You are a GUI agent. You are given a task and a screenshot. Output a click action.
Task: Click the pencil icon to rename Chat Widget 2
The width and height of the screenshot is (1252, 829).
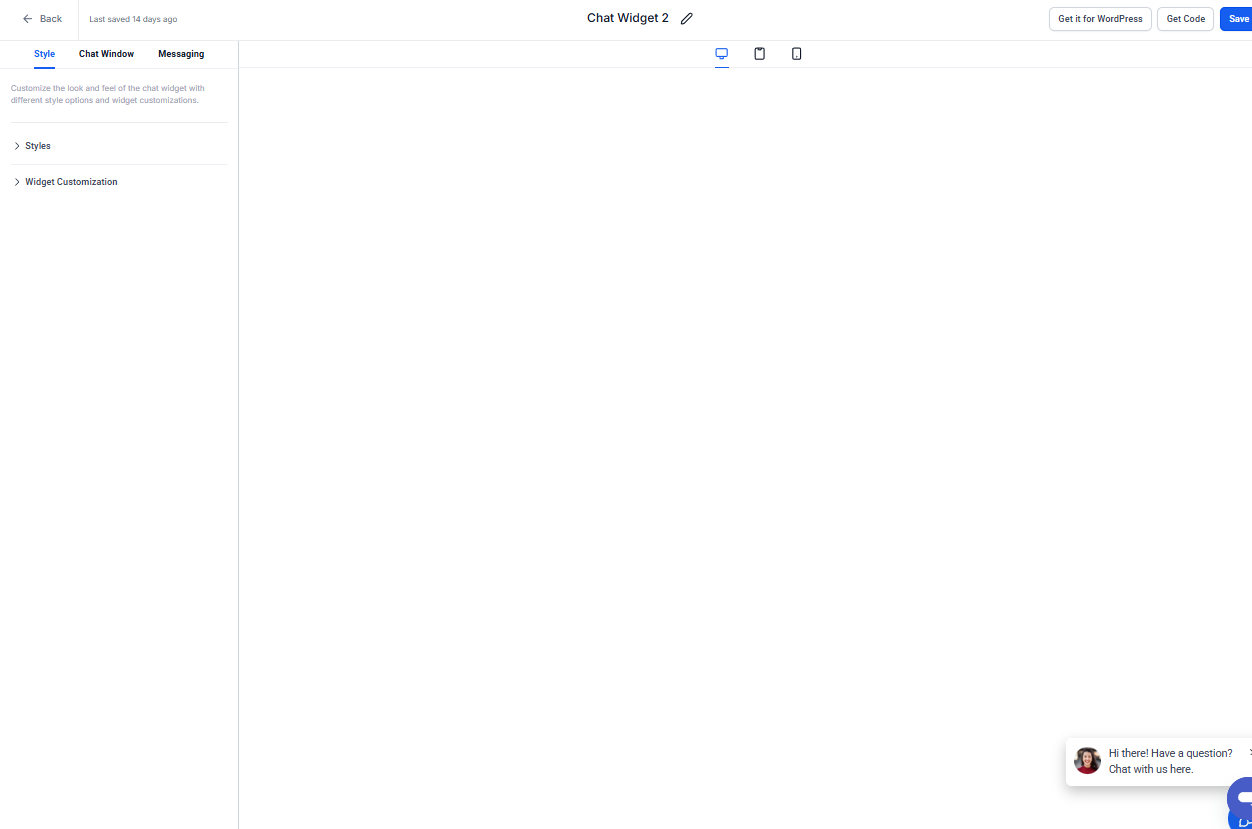tap(686, 19)
